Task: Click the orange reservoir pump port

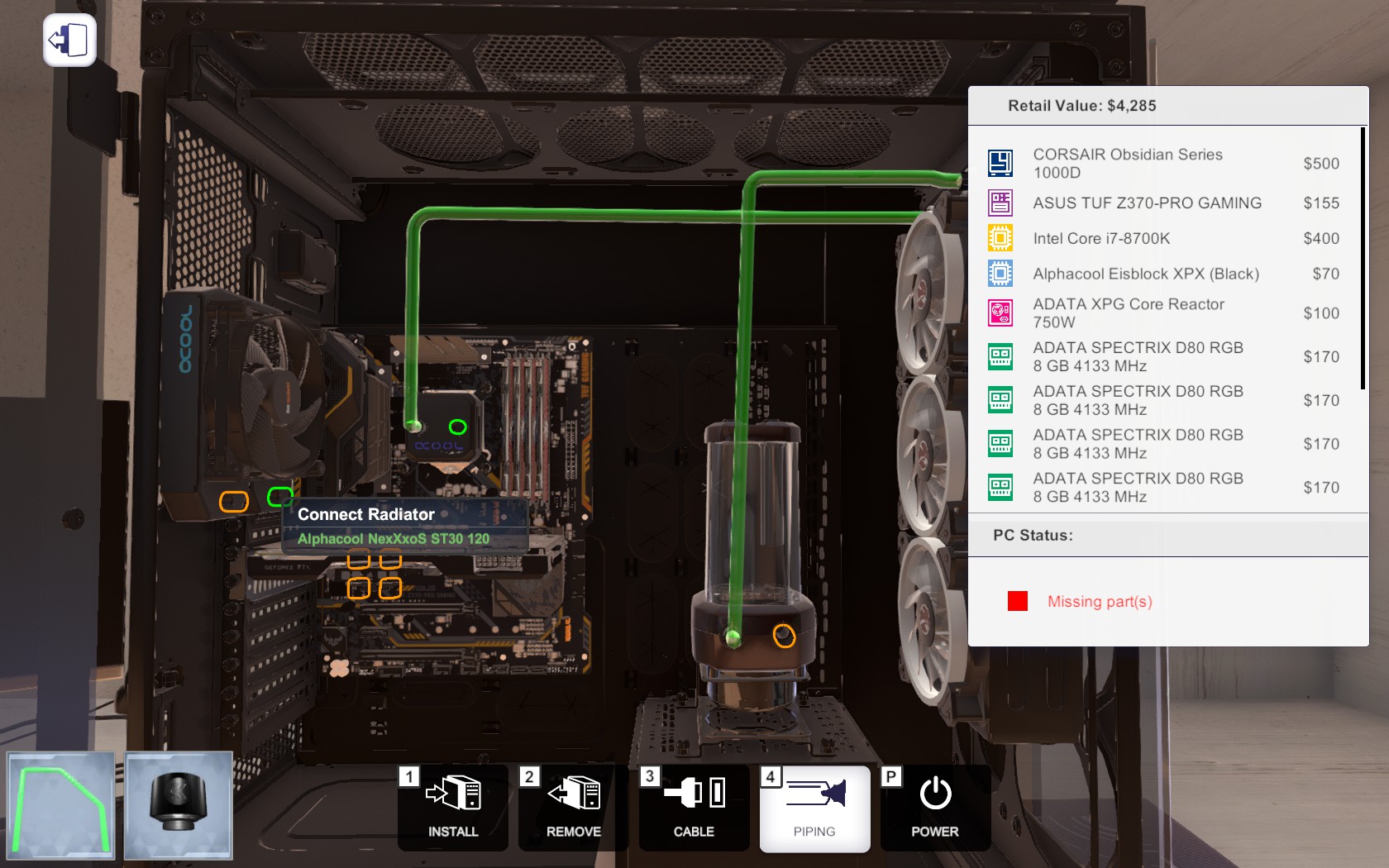Action: pos(784,636)
